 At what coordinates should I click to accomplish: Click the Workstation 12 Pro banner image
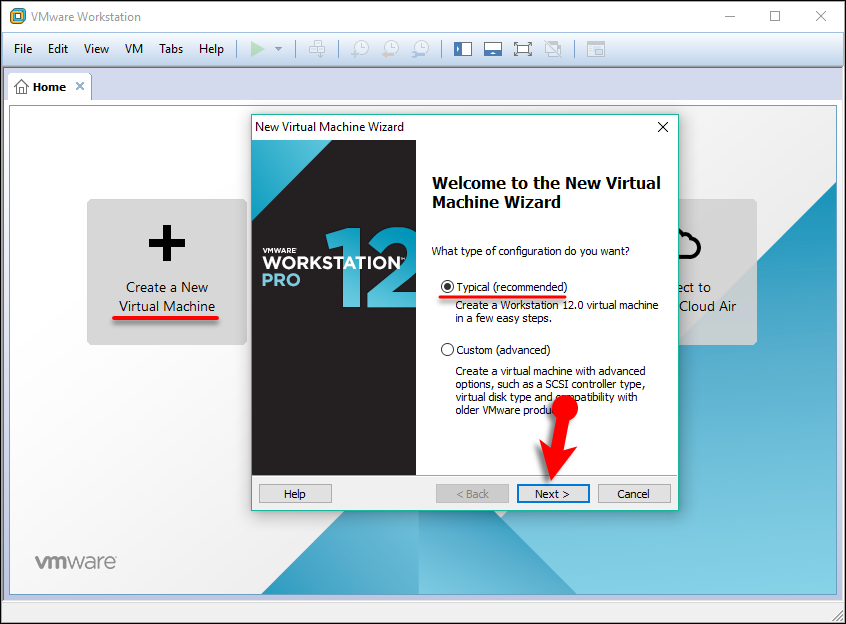click(x=334, y=307)
